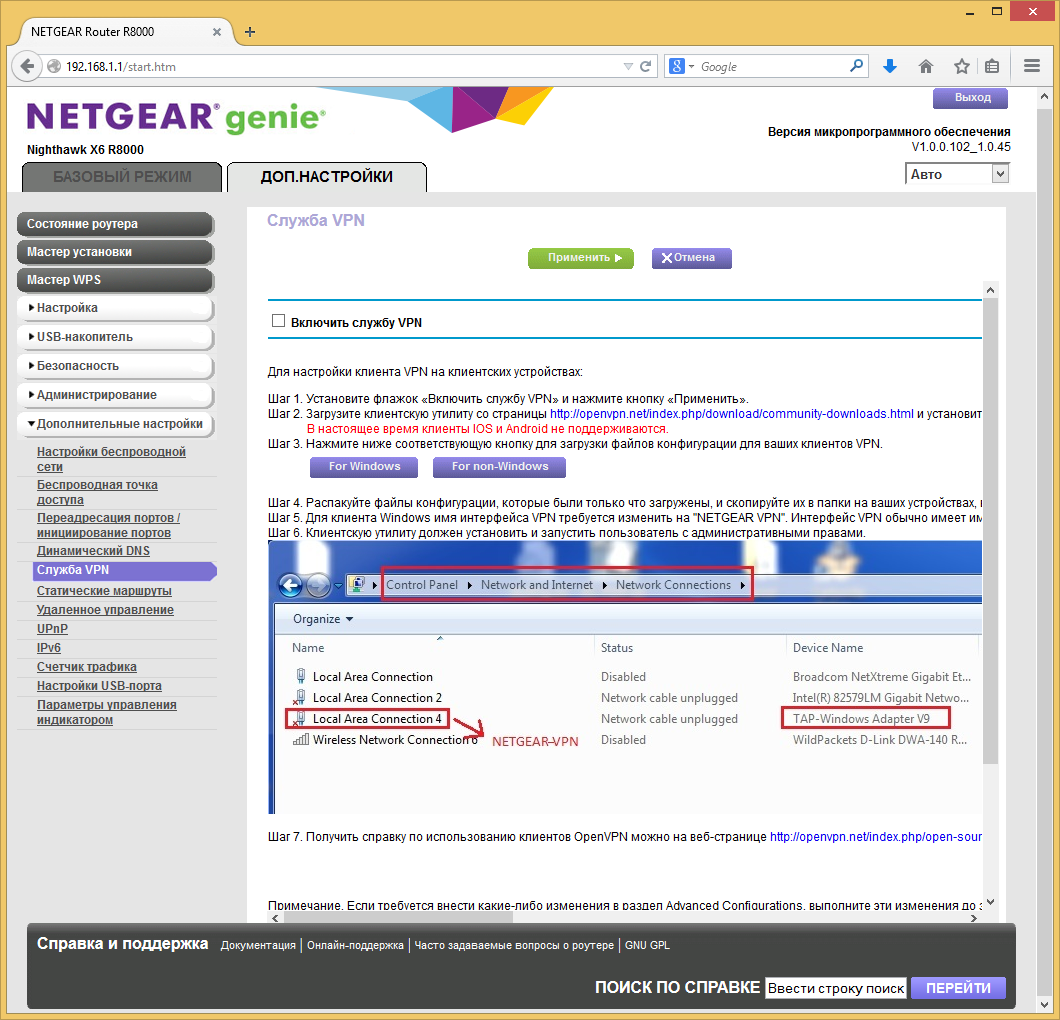Click the NETGEAR genie logo
This screenshot has width=1060, height=1020.
point(176,117)
